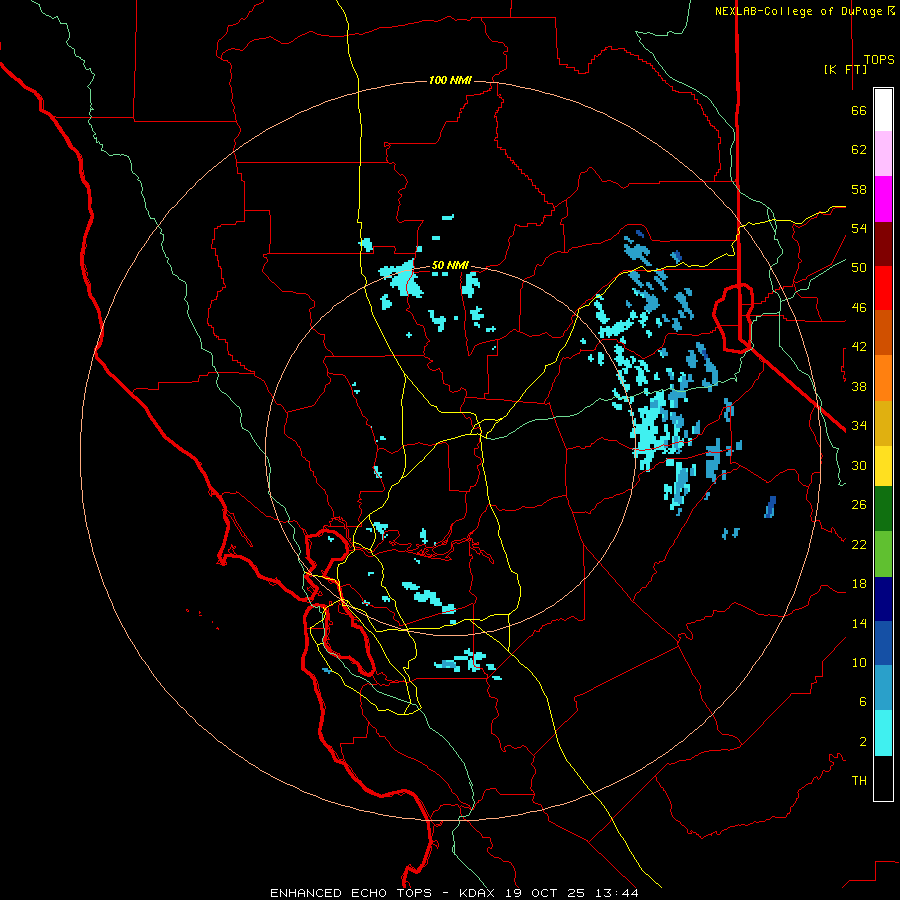The height and width of the screenshot is (900, 900).
Task: Click the legend value 18
Action: coord(859,584)
